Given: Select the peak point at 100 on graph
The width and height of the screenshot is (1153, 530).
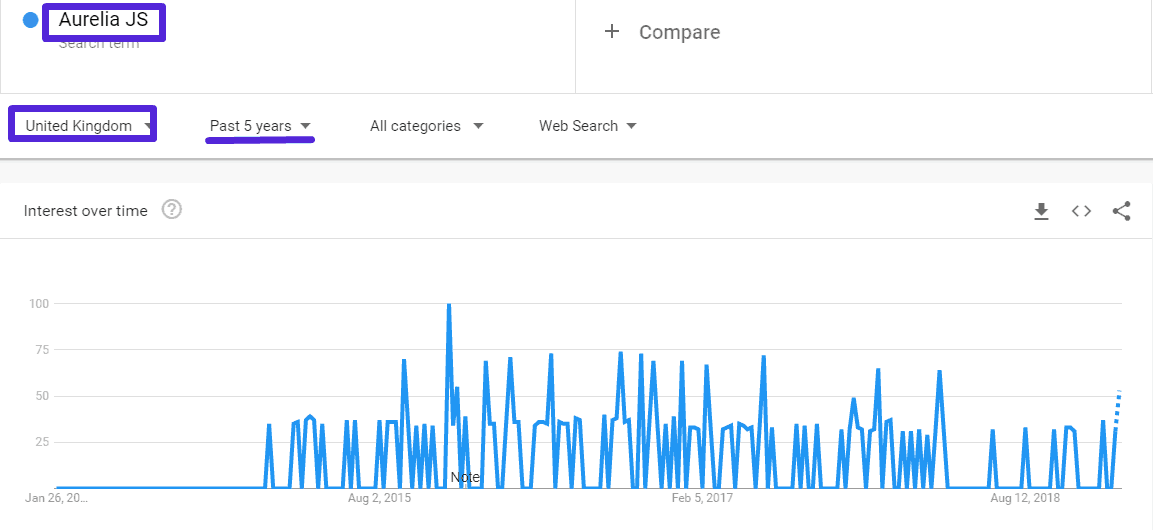Looking at the screenshot, I should 449,304.
